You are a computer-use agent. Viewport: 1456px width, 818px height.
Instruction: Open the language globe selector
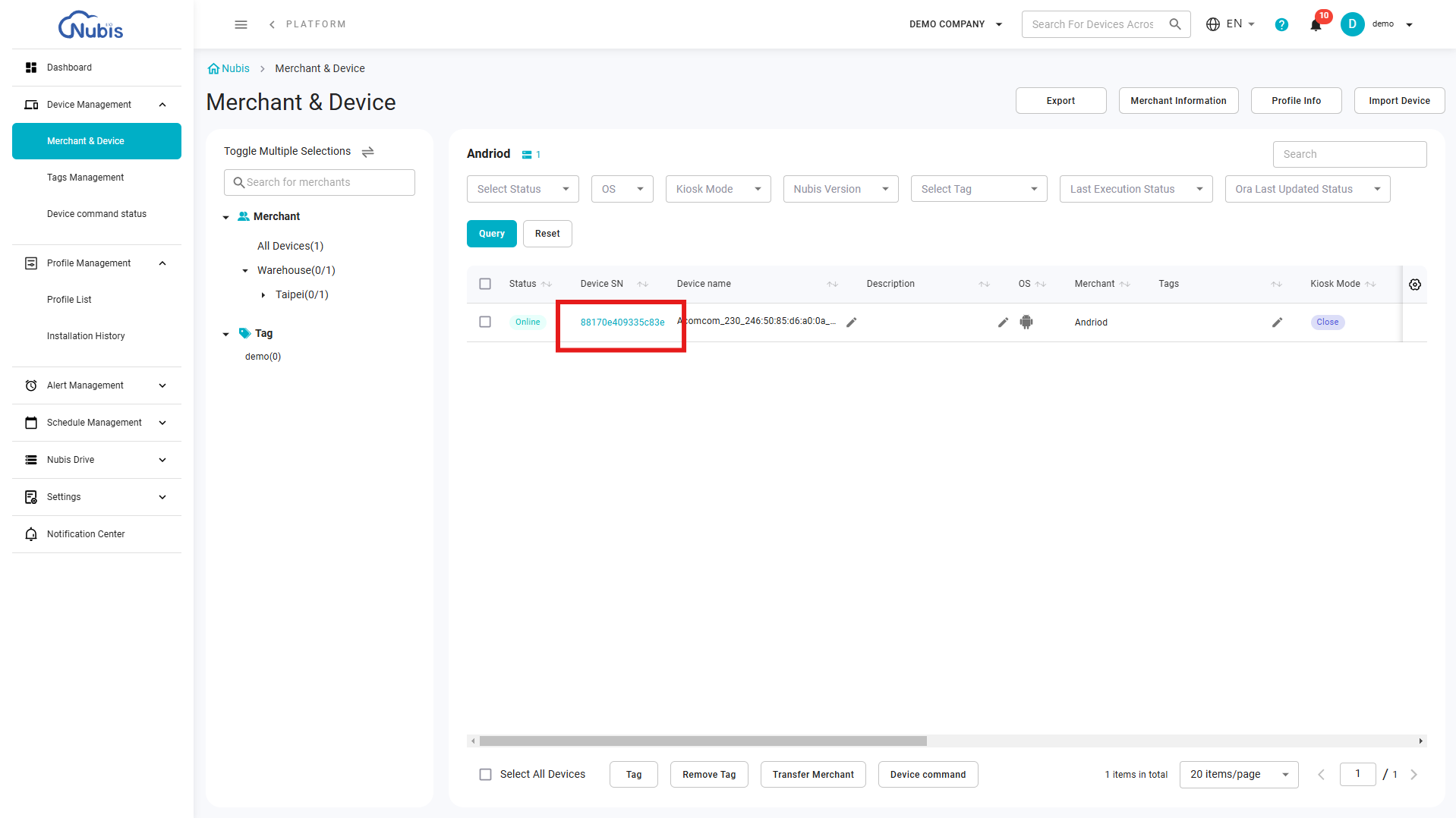pyautogui.click(x=1230, y=24)
